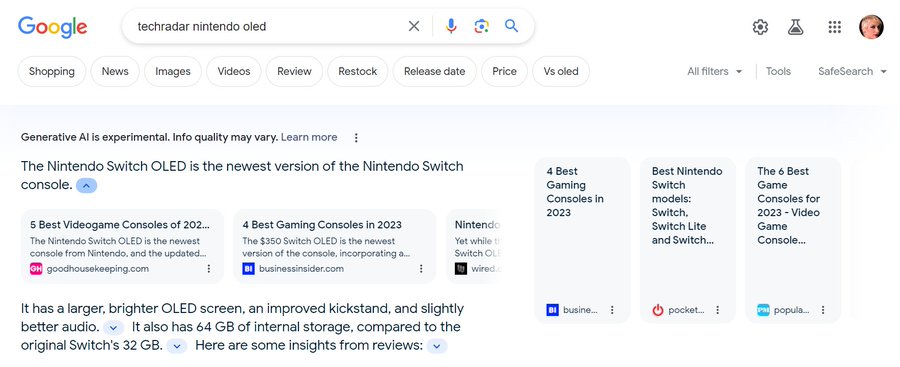Select the Shopping filter chip
Image resolution: width=900 pixels, height=367 pixels.
click(52, 71)
